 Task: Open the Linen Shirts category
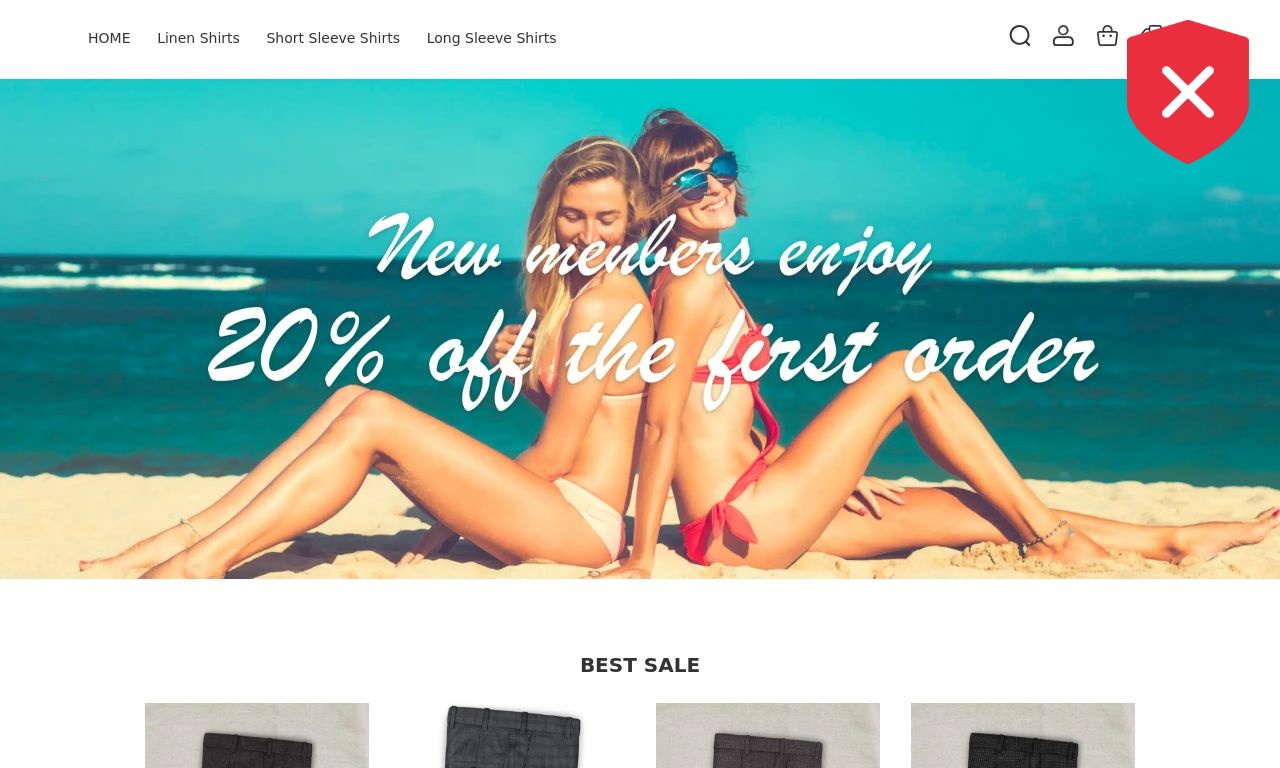pyautogui.click(x=198, y=38)
